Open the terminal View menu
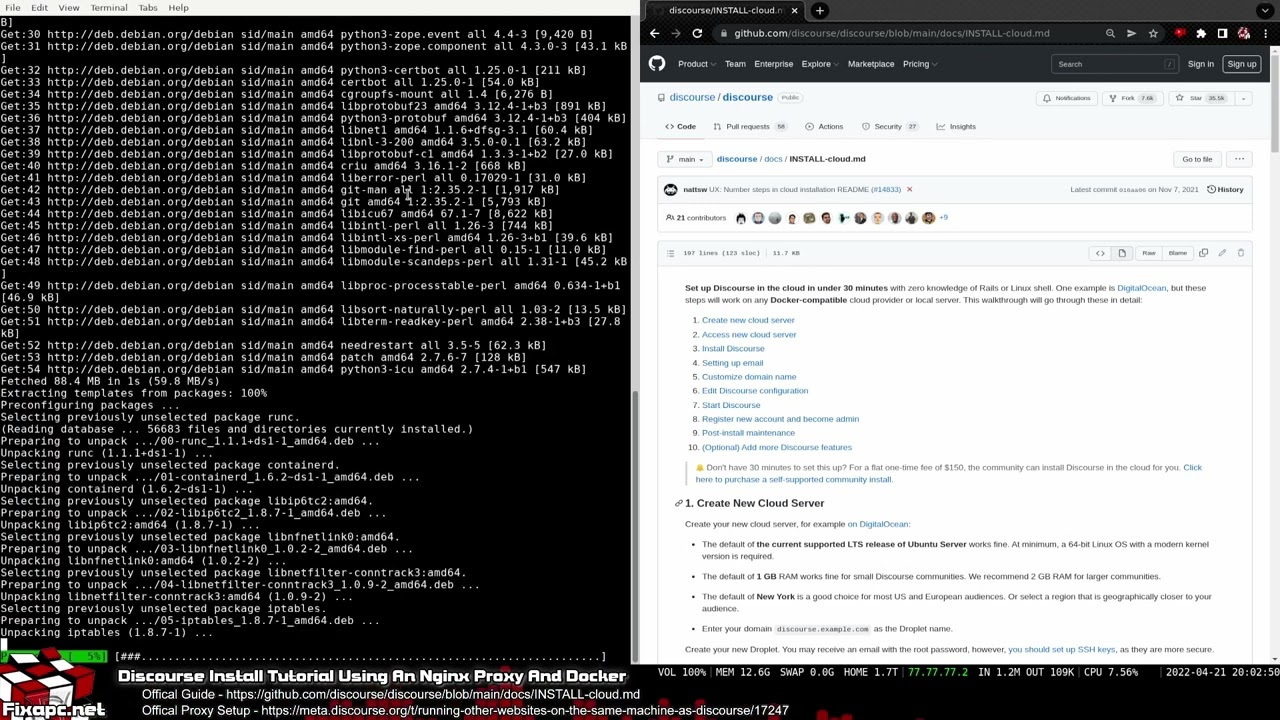The height and width of the screenshot is (720, 1280). tap(69, 7)
